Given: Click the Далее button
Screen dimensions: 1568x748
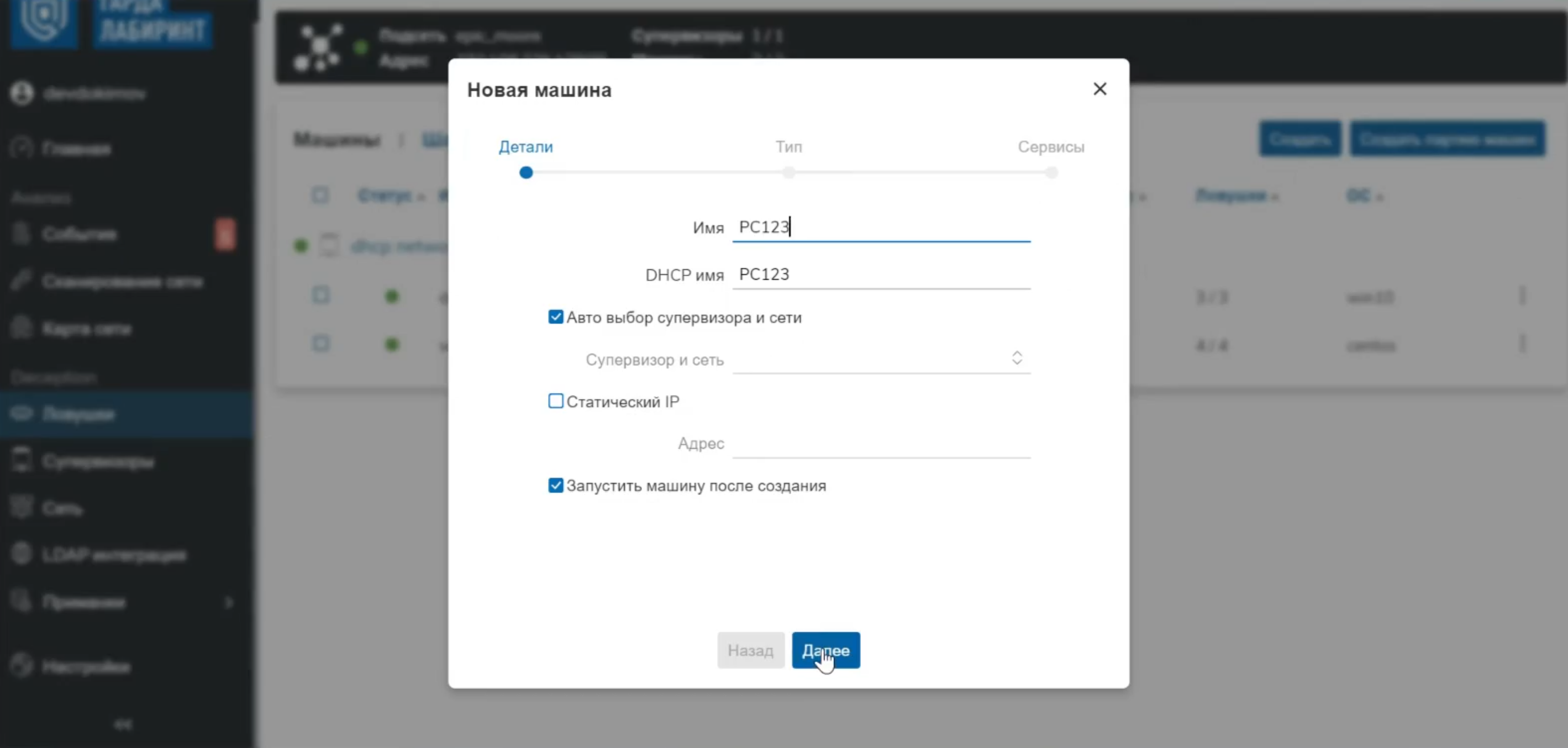Looking at the screenshot, I should click(825, 650).
